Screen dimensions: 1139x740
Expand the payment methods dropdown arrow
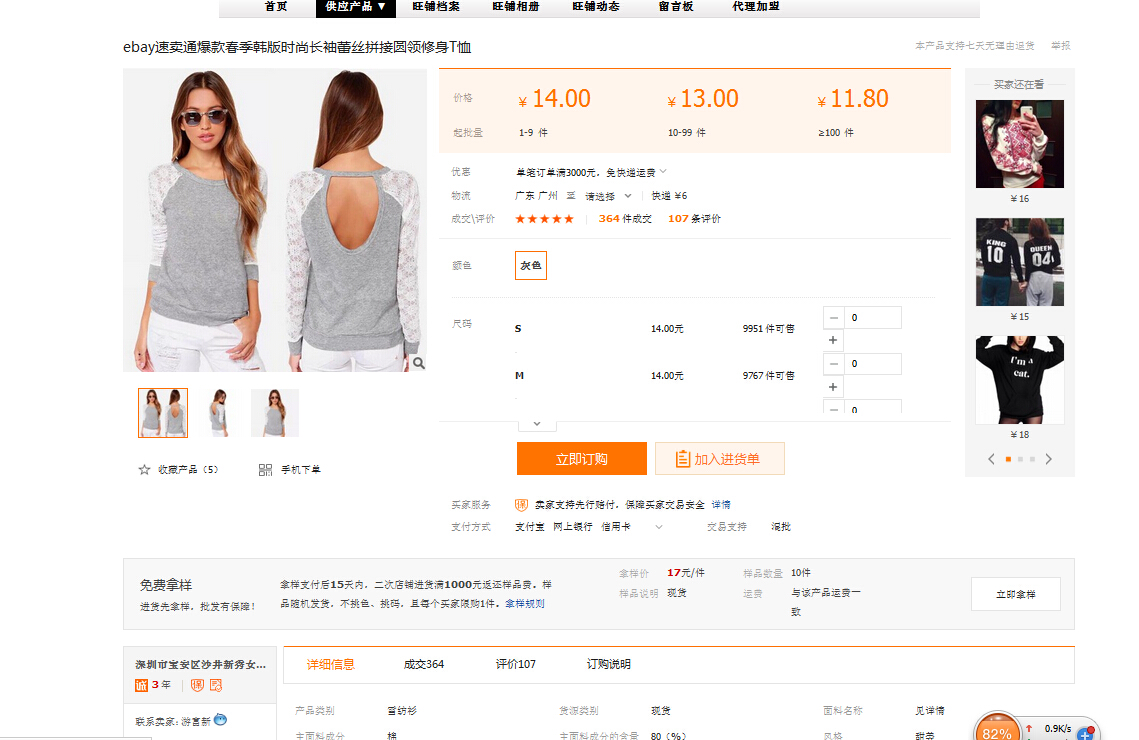[658, 527]
